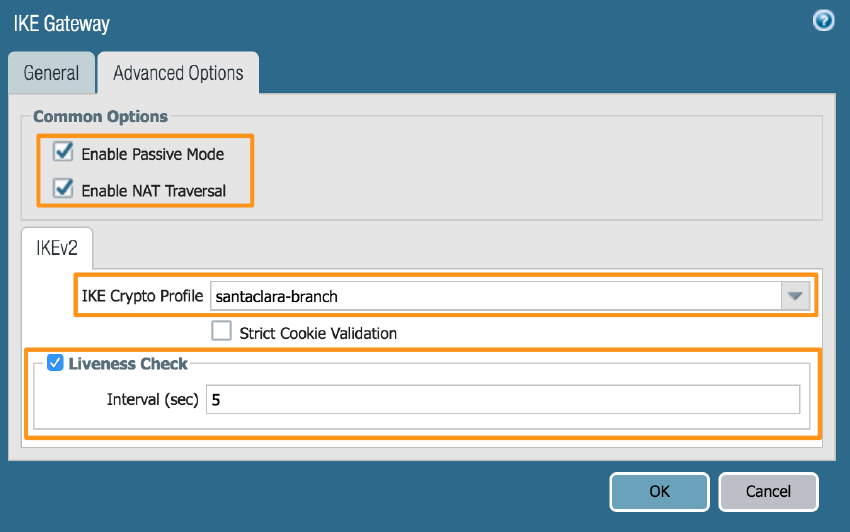Screen dimensions: 850x532
Task: Click the IKE Gateway dialog title
Action: point(62,23)
